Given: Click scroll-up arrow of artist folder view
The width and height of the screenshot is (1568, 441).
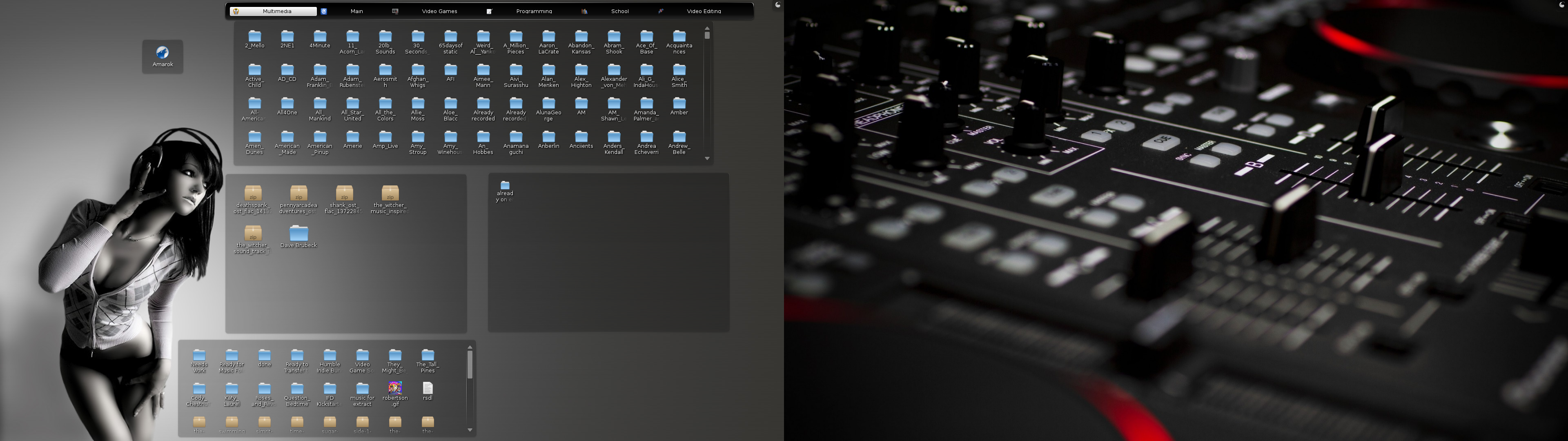Looking at the screenshot, I should [x=707, y=28].
